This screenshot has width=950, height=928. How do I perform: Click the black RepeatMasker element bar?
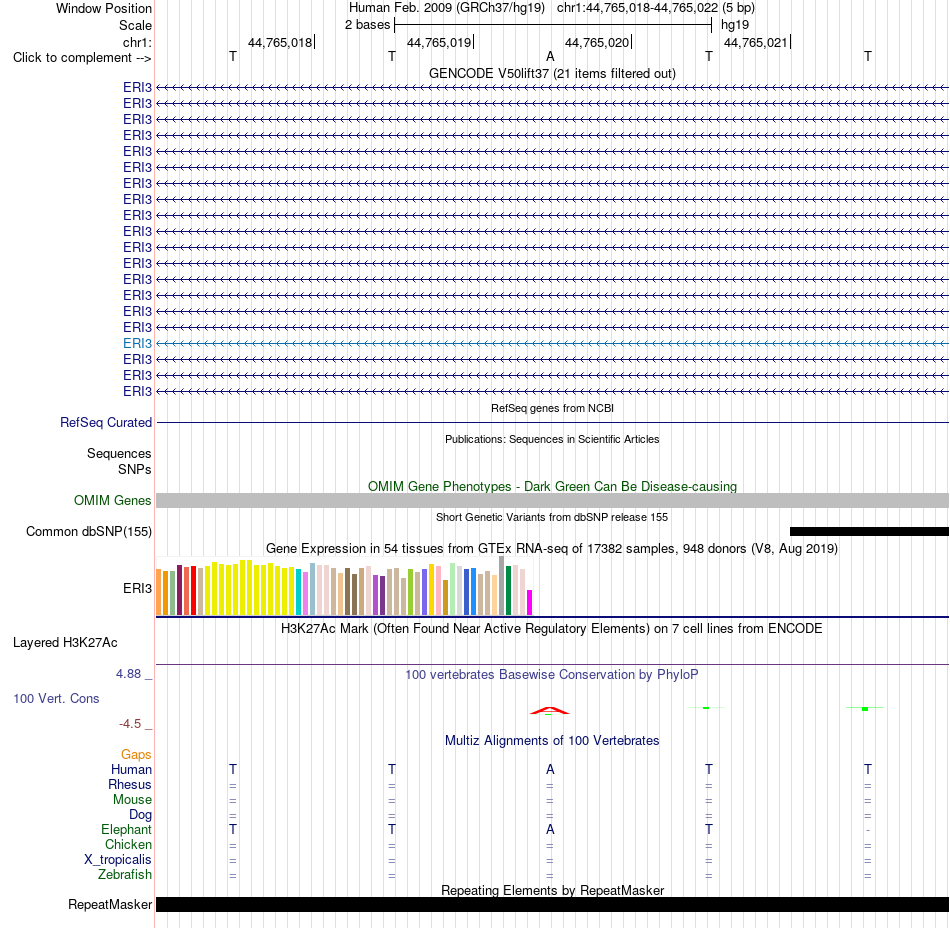552,904
